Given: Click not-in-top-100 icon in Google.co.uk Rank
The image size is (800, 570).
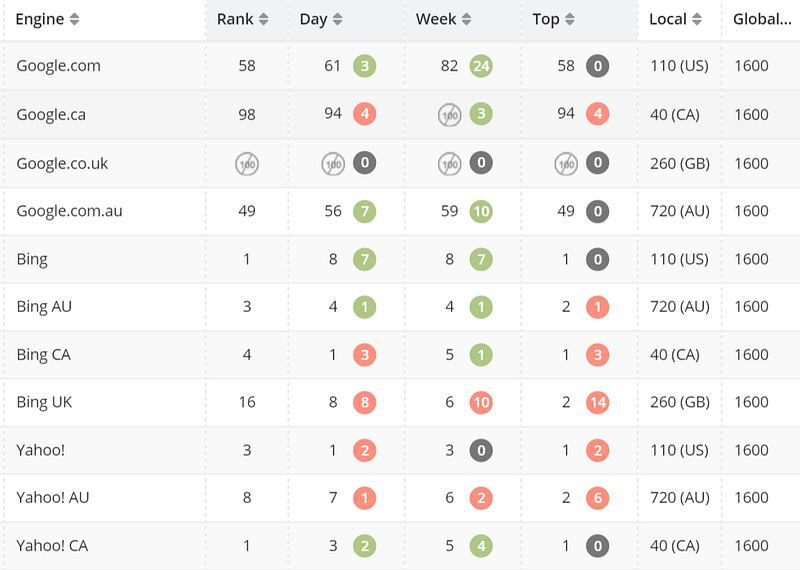Looking at the screenshot, I should [247, 164].
